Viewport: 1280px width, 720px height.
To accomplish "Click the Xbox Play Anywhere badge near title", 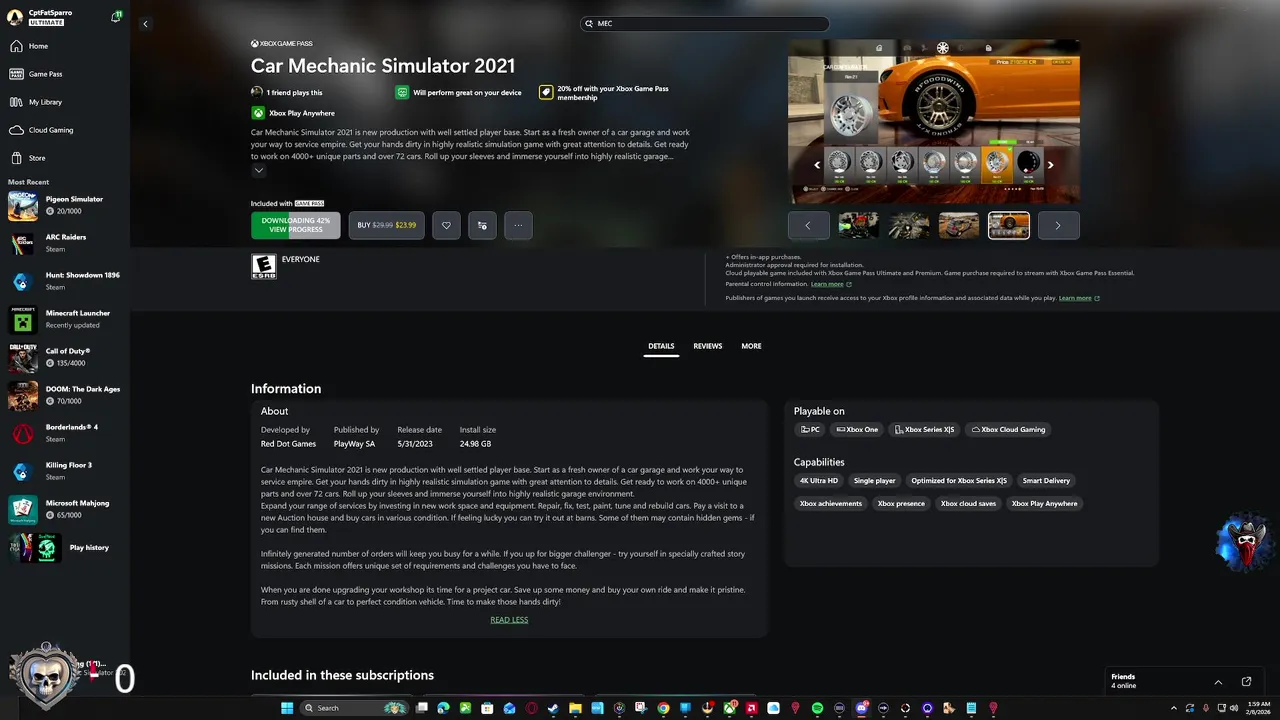I will point(293,113).
